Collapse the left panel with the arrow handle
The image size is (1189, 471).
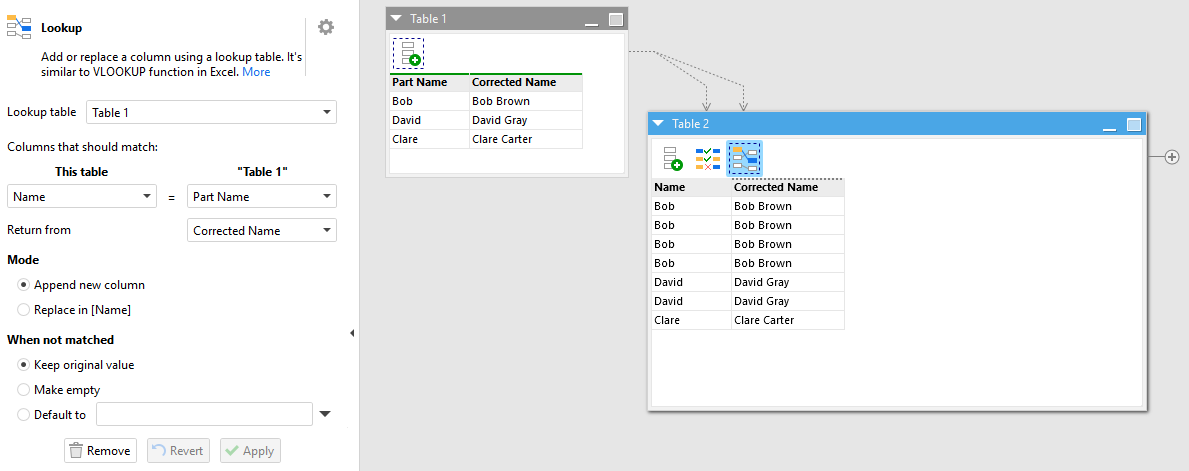[352, 333]
